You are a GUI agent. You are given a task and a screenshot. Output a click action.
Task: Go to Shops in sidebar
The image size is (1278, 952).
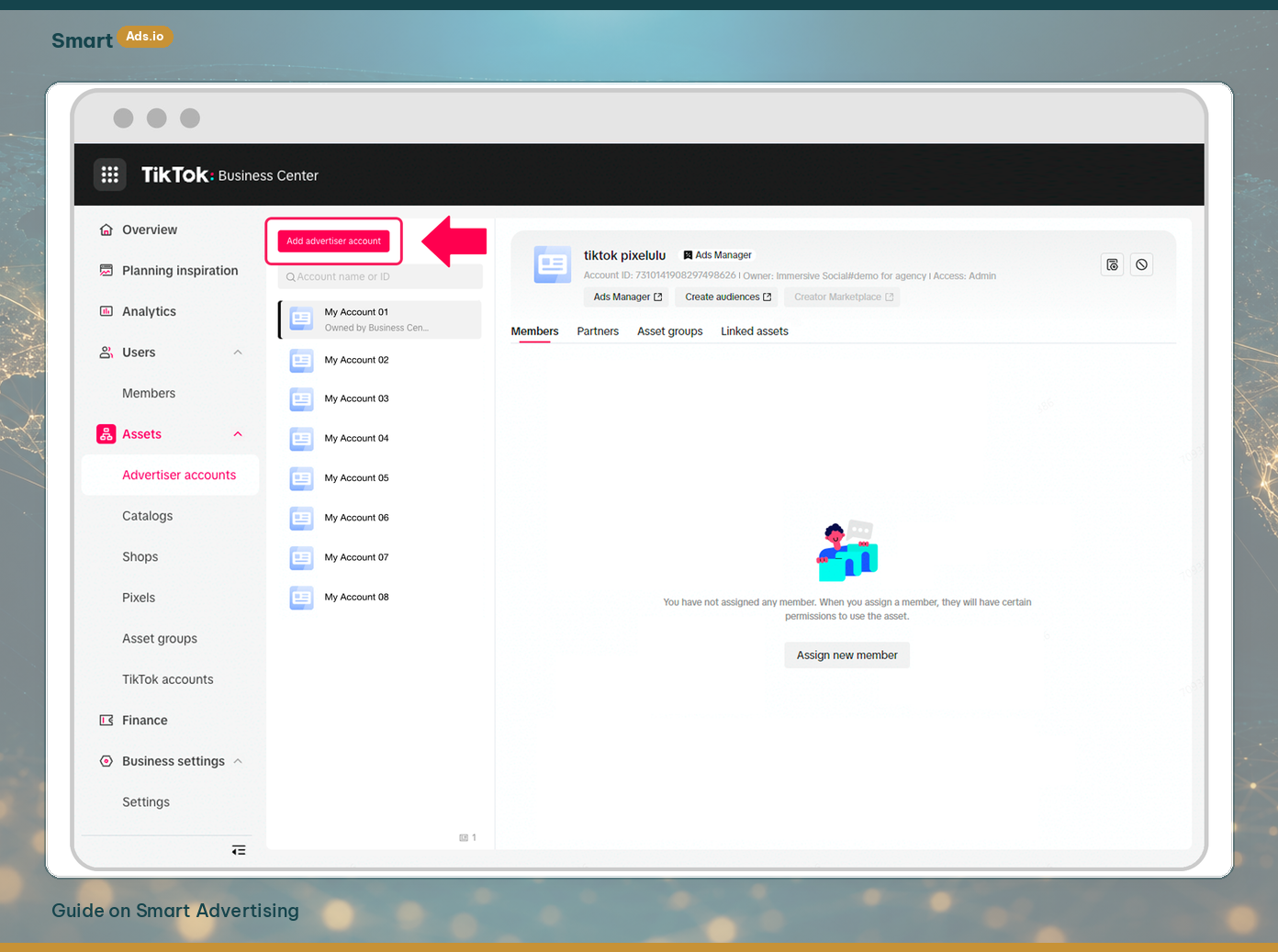(140, 557)
